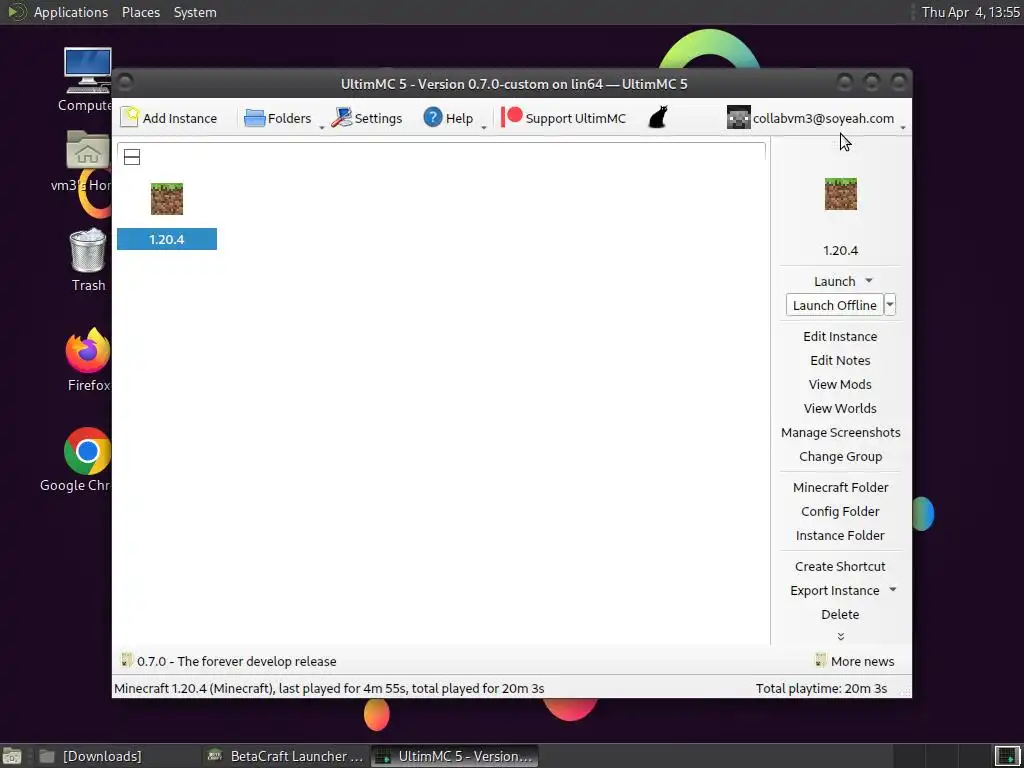Click the black cat icon
The image size is (1024, 768).
[x=658, y=118]
